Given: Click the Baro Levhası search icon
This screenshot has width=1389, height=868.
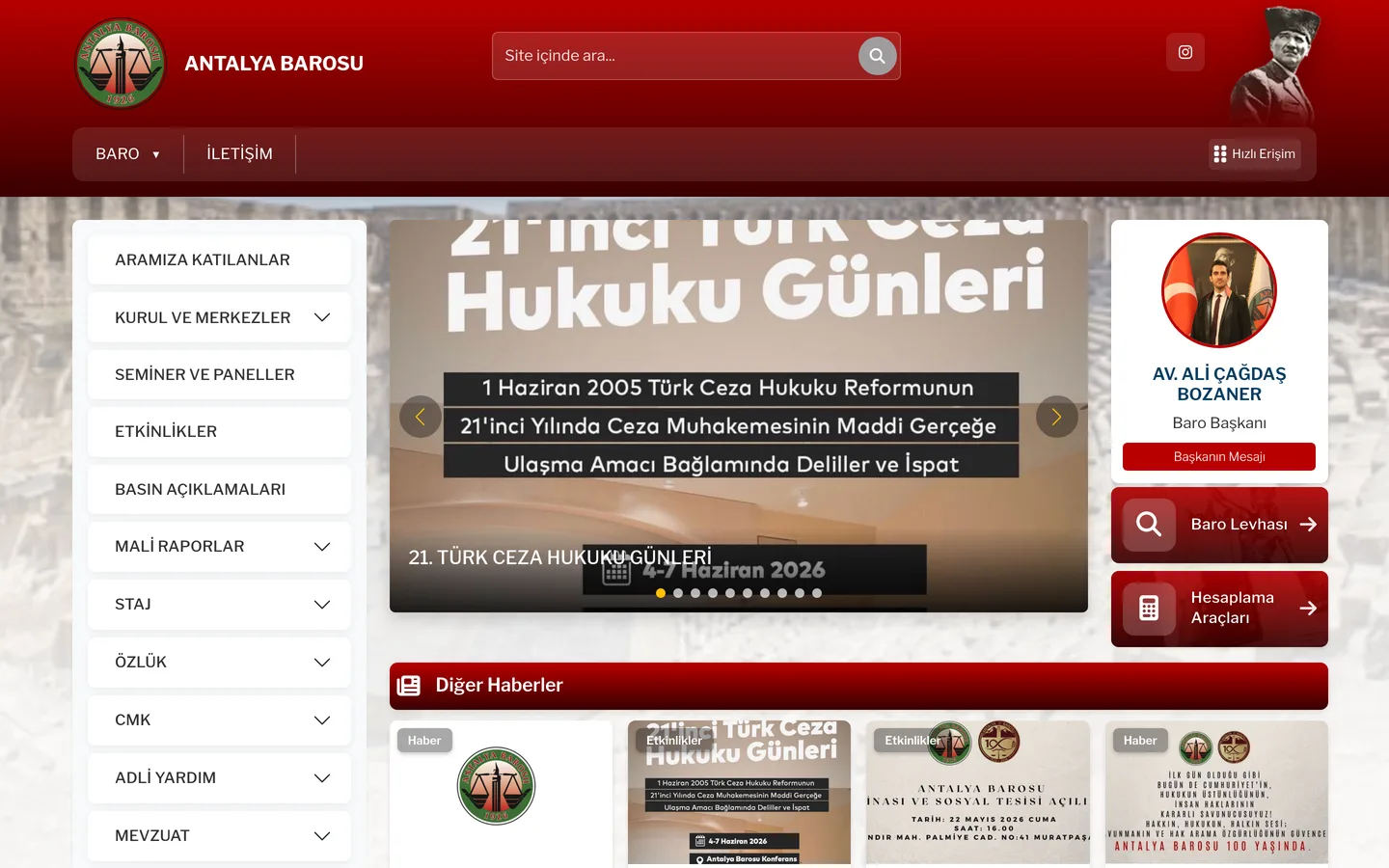Looking at the screenshot, I should pyautogui.click(x=1149, y=525).
